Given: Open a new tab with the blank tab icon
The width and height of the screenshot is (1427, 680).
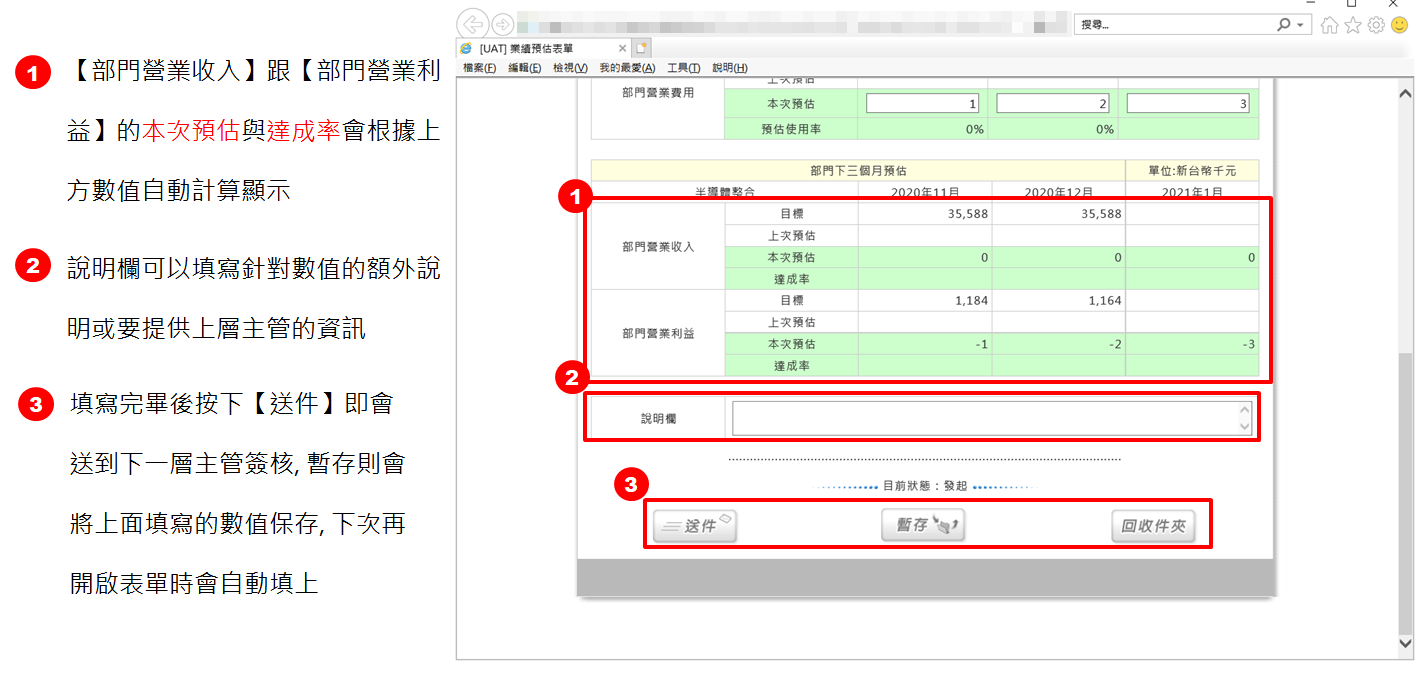Looking at the screenshot, I should pos(642,48).
